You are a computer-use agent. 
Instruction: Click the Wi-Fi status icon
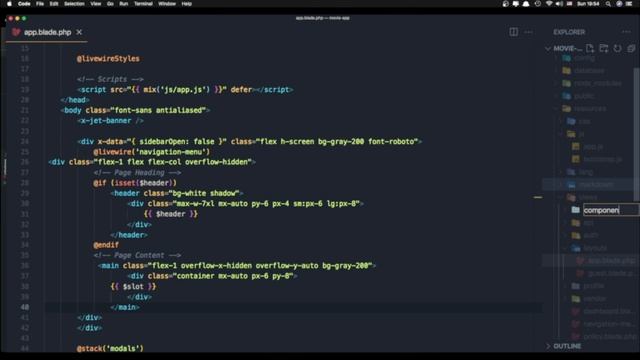point(549,4)
